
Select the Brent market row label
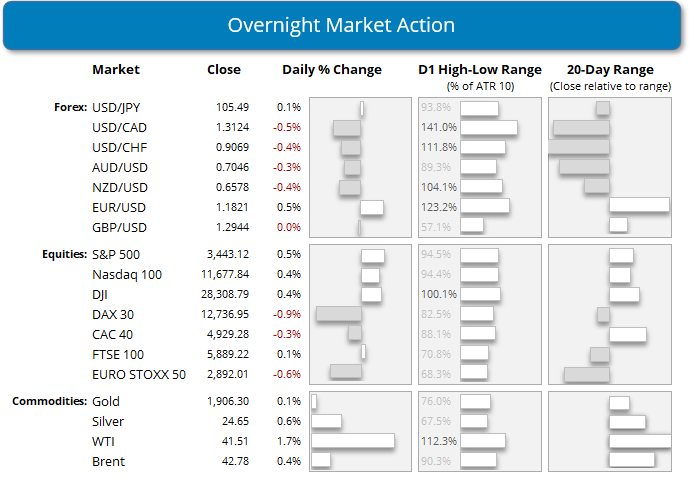coord(109,461)
